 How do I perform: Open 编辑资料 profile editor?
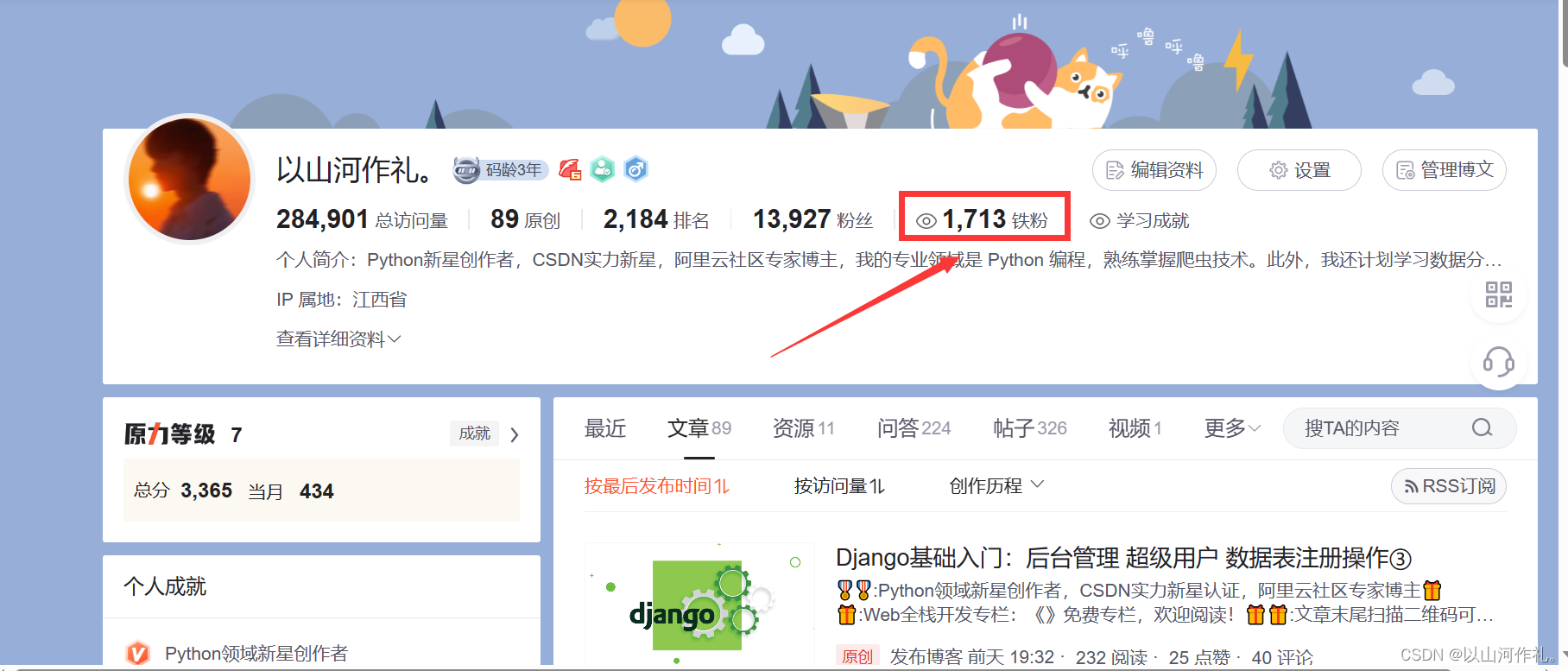tap(1154, 170)
